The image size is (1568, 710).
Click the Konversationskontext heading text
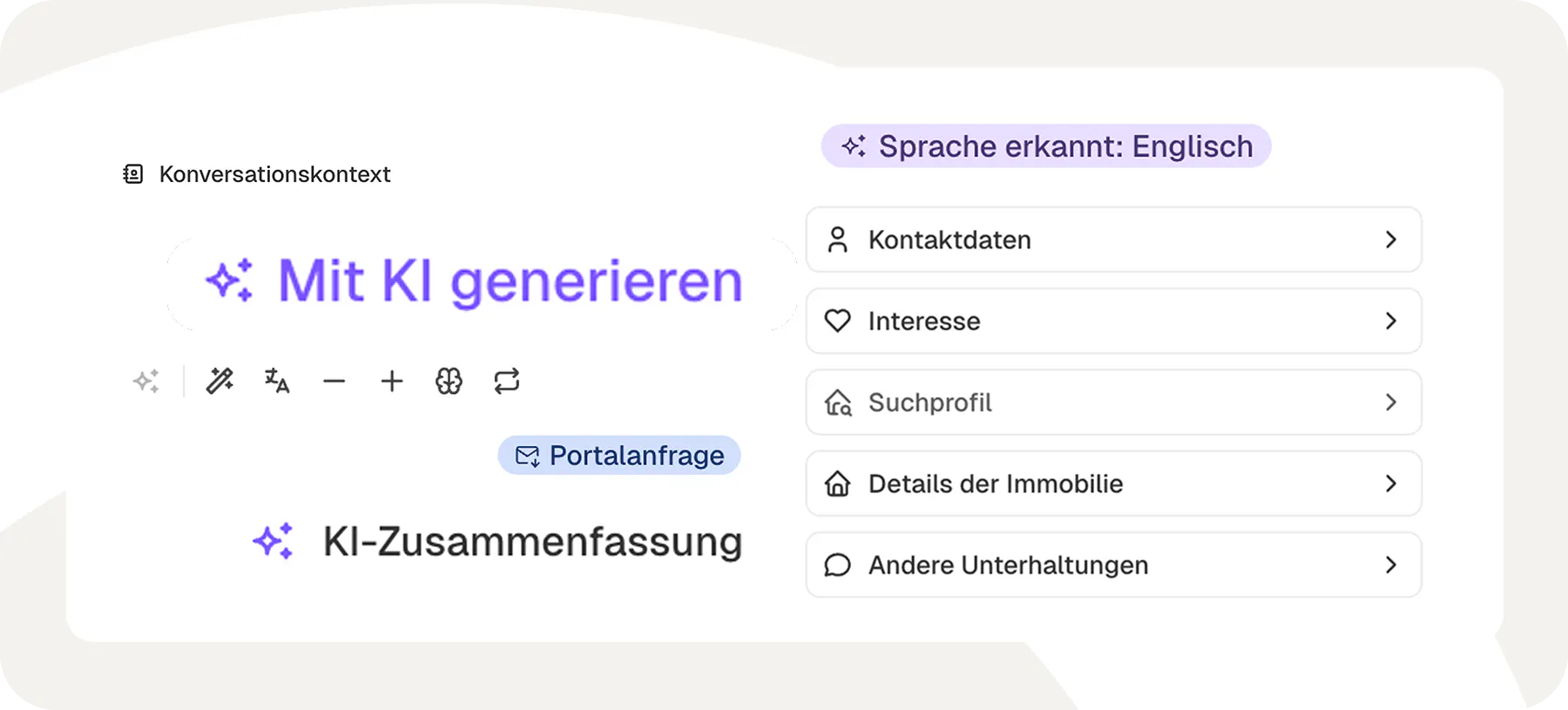[274, 174]
